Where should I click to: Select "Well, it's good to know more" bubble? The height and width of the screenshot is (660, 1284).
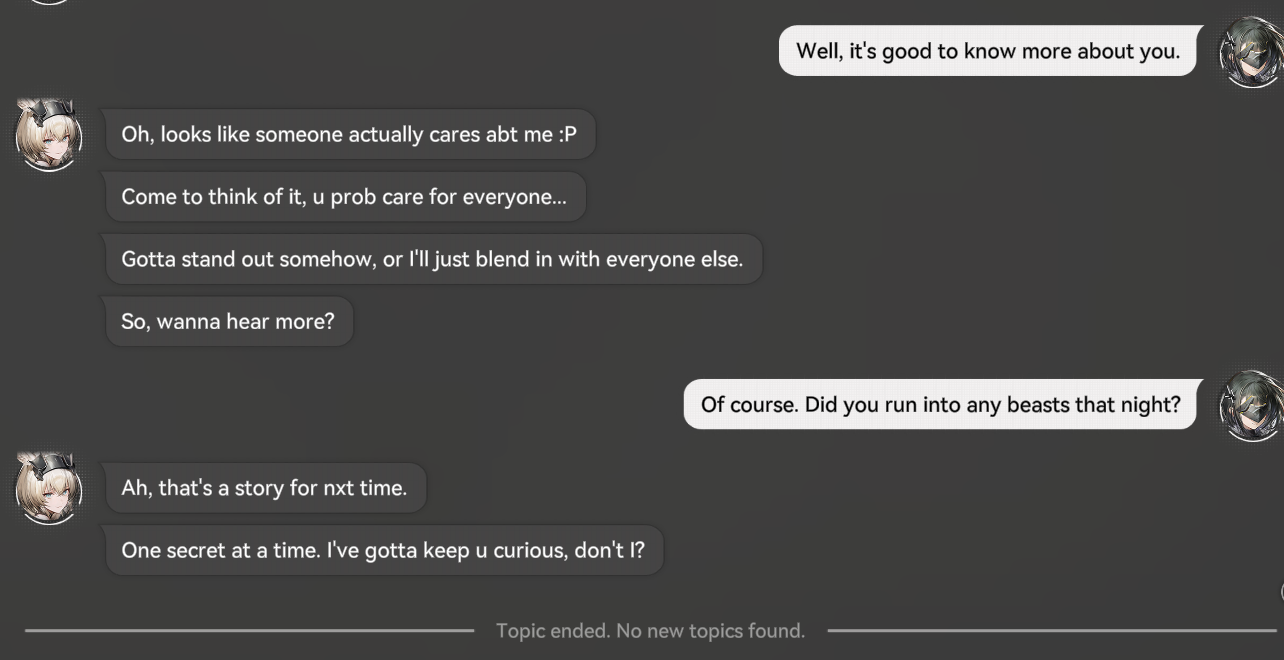[x=988, y=51]
